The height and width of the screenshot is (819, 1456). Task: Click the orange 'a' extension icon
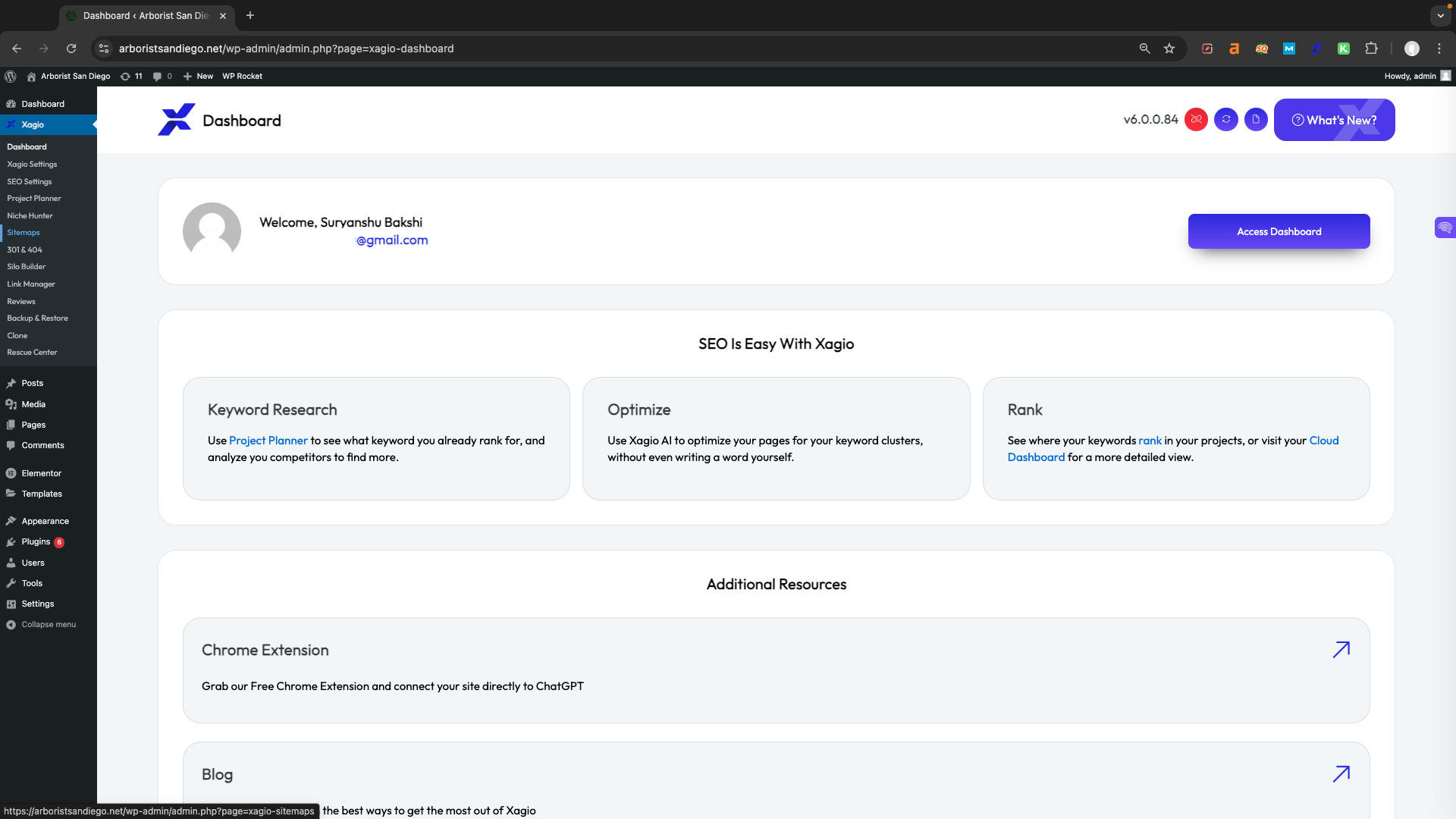point(1235,49)
